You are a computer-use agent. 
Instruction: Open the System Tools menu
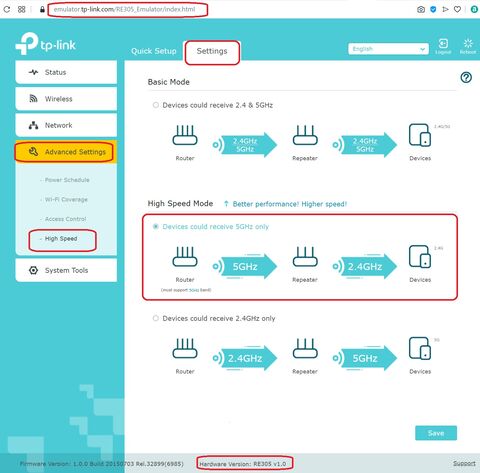[x=66, y=270]
